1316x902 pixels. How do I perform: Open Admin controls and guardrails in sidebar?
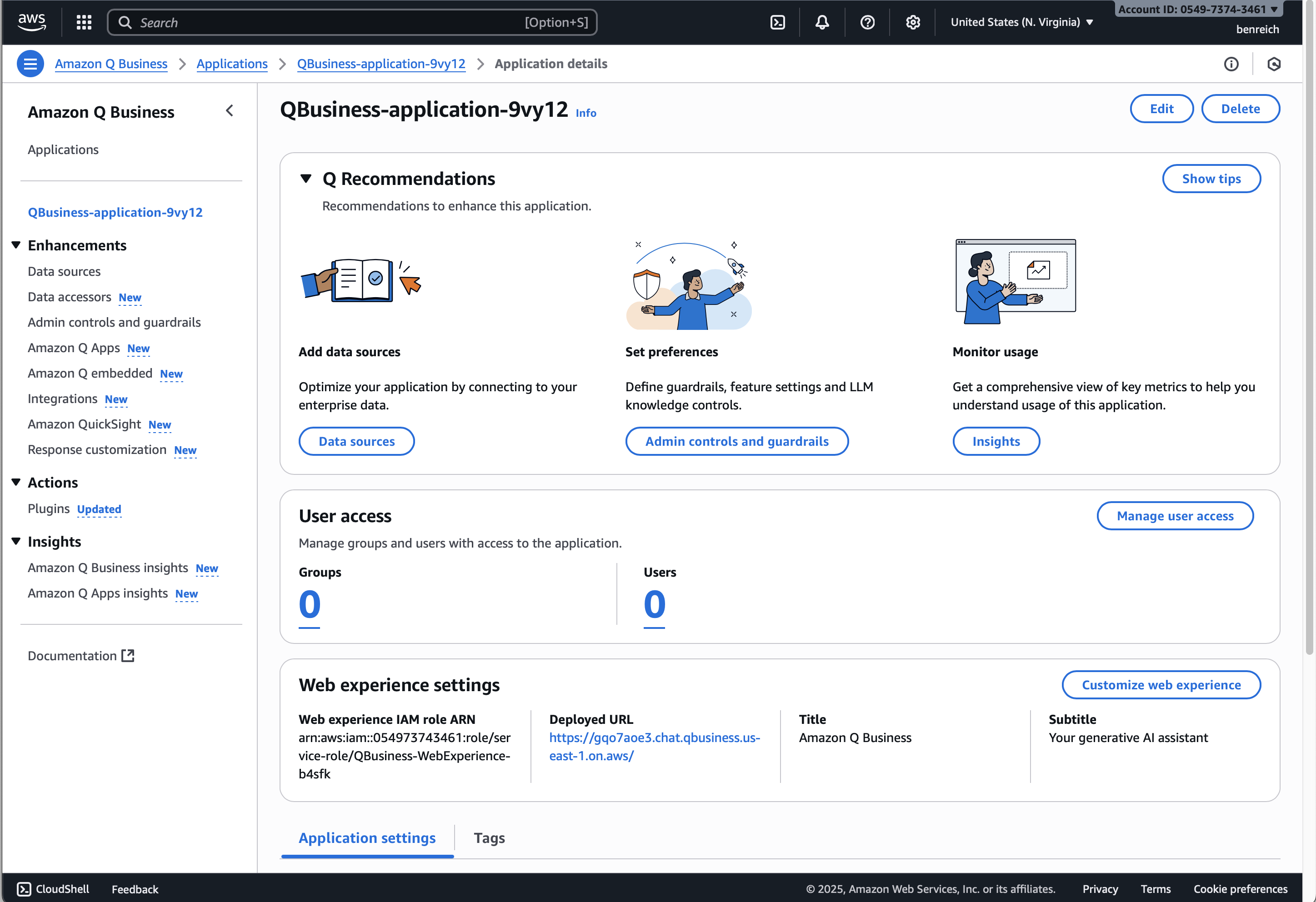tap(114, 322)
